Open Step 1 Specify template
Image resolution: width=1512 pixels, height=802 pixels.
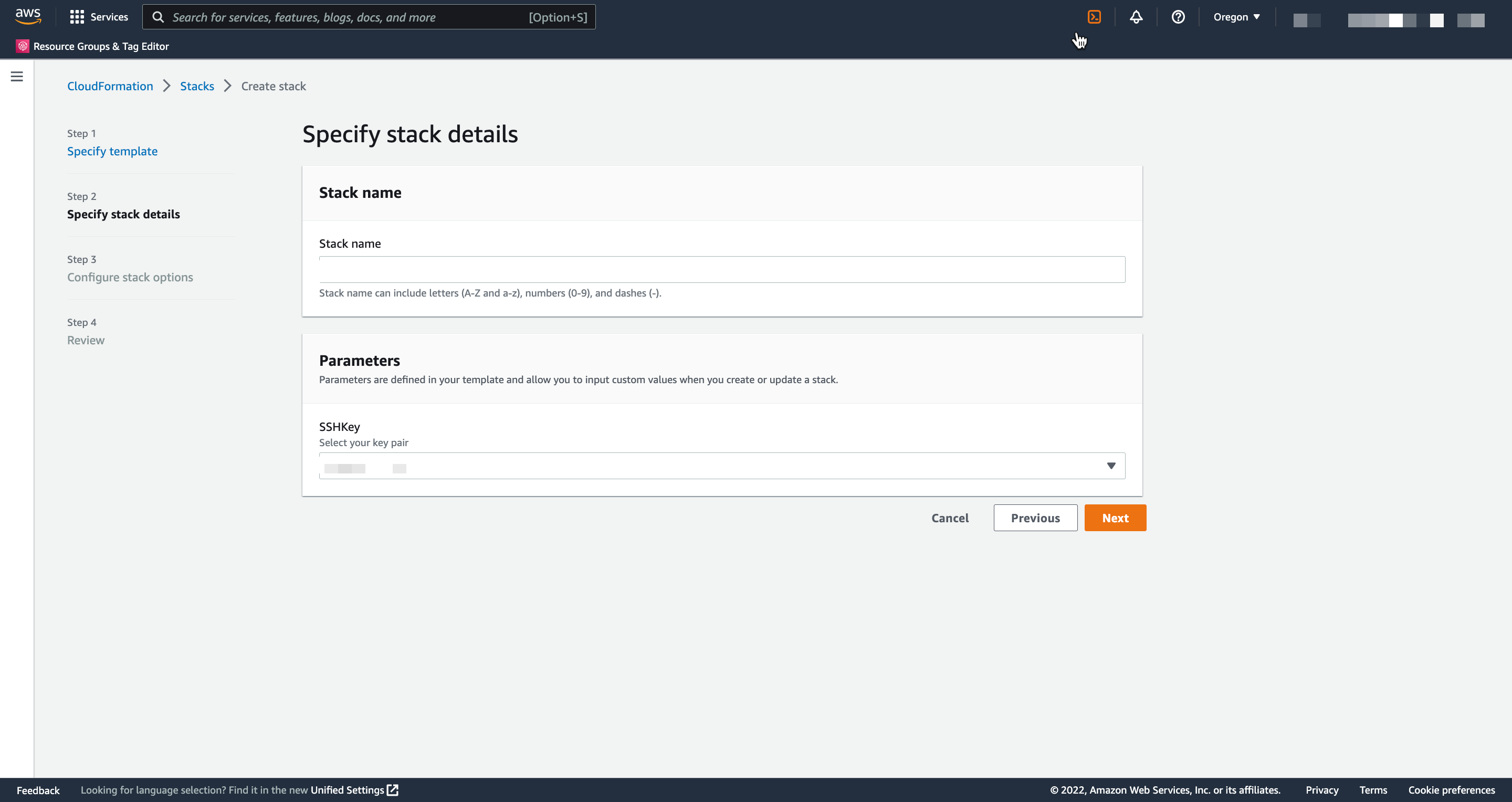[112, 151]
